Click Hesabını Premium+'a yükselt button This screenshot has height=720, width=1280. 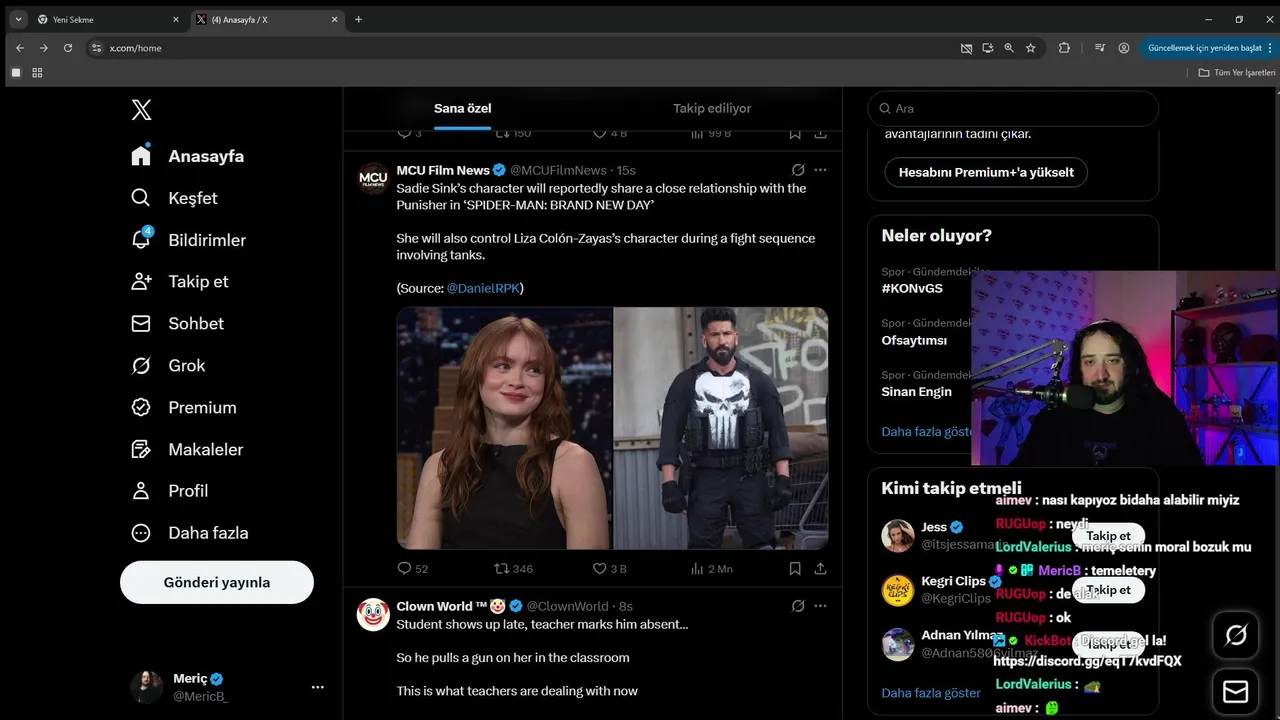(986, 172)
